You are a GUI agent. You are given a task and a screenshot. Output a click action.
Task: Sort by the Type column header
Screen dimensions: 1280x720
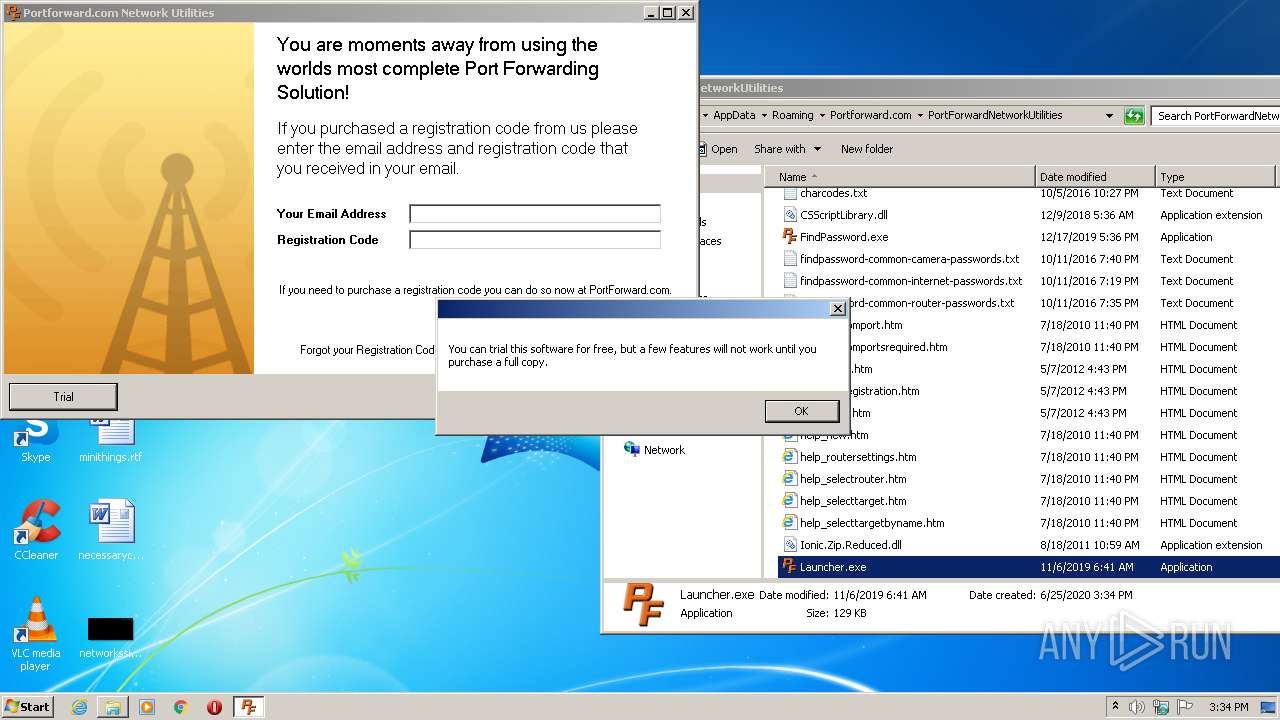pyautogui.click(x=1215, y=176)
